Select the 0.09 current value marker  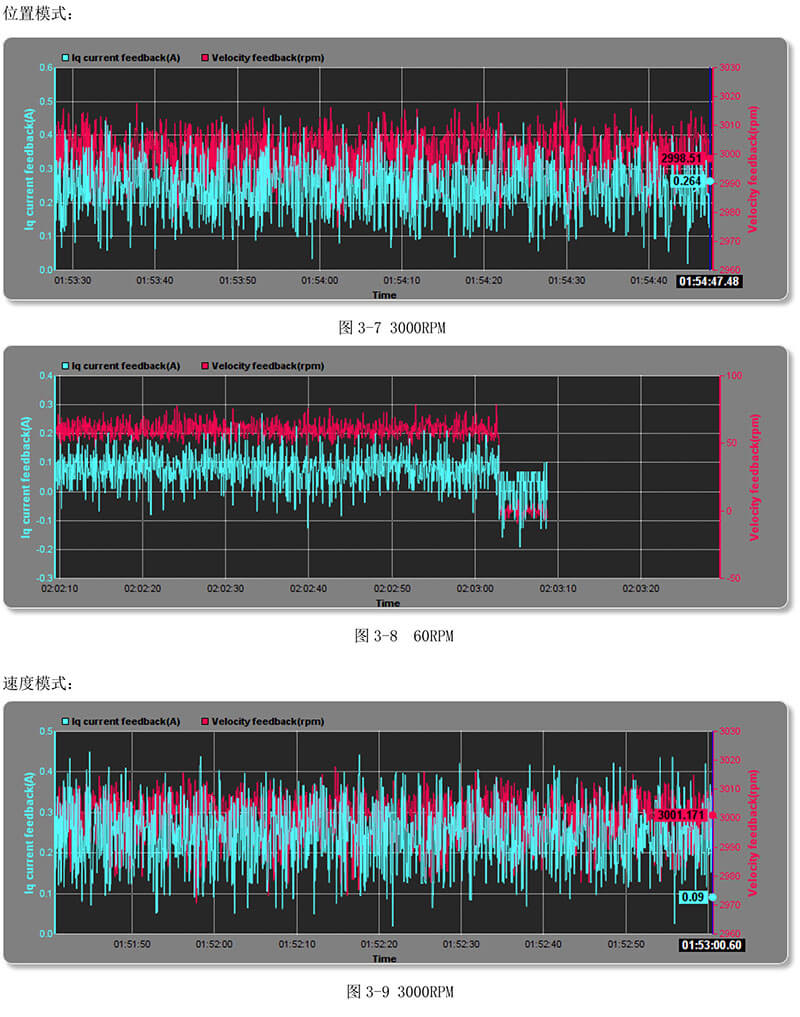pos(693,897)
